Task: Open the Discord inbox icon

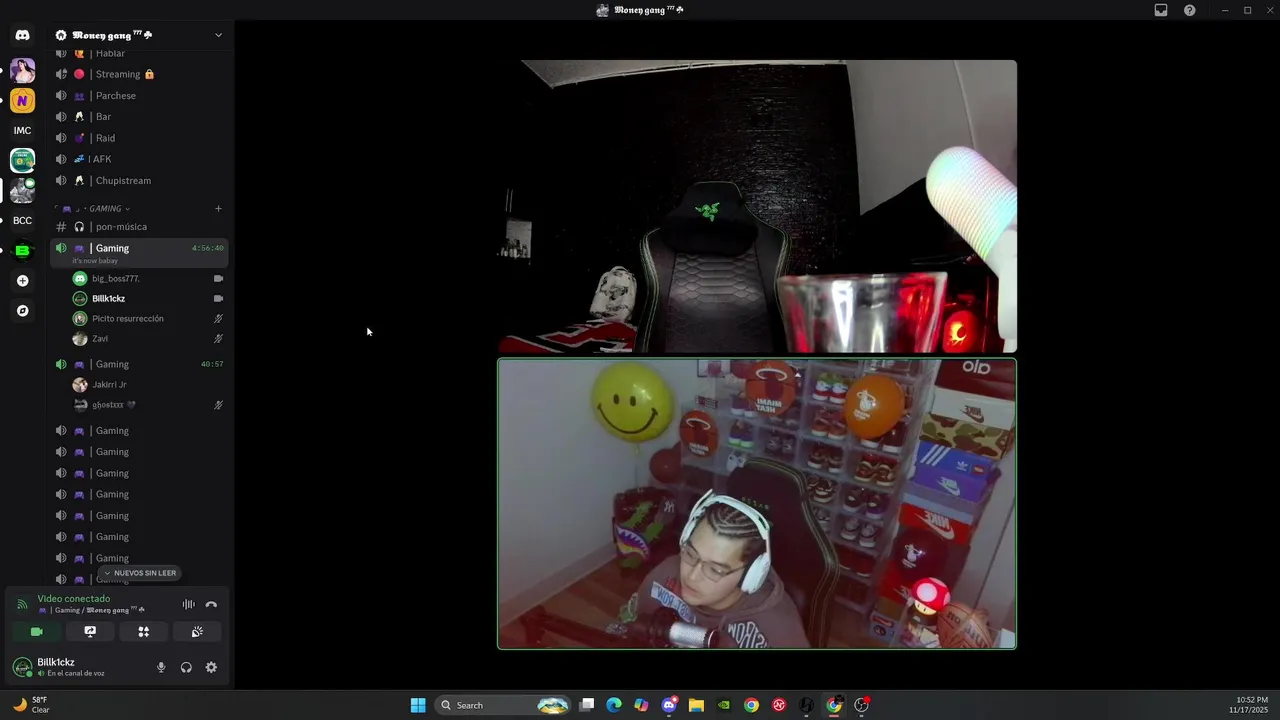Action: (1161, 10)
